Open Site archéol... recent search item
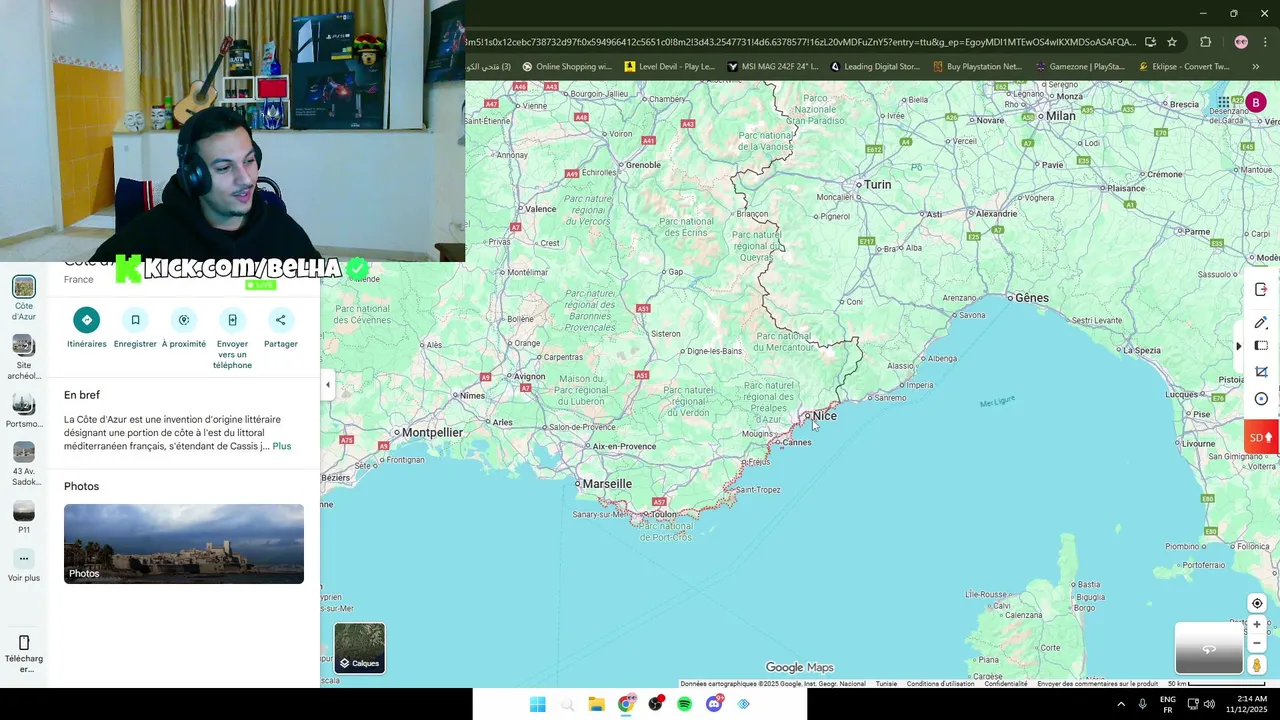This screenshot has width=1280, height=720. point(24,357)
